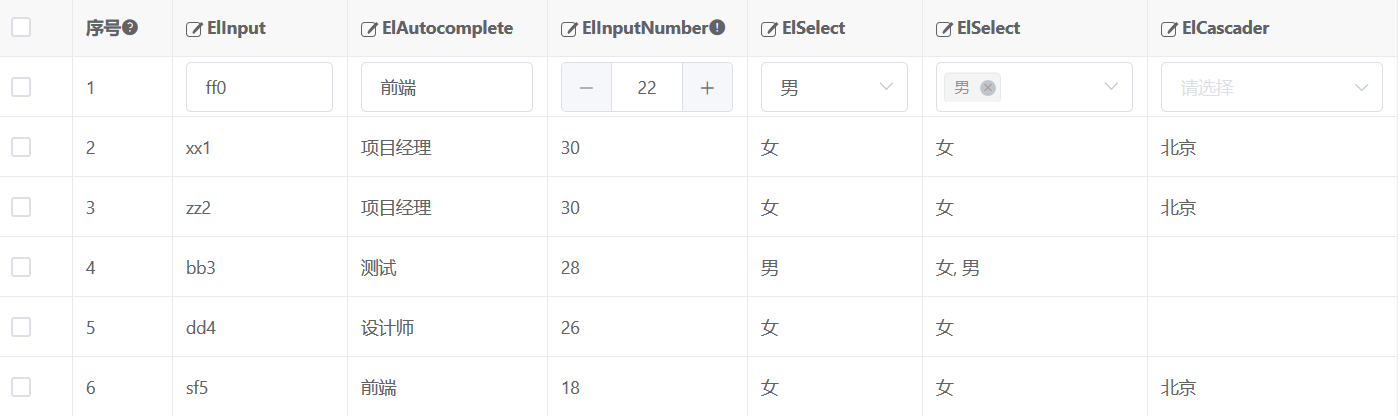Click the 设计师 cell in row 5
Screen dimensions: 1398x416
click(x=387, y=328)
